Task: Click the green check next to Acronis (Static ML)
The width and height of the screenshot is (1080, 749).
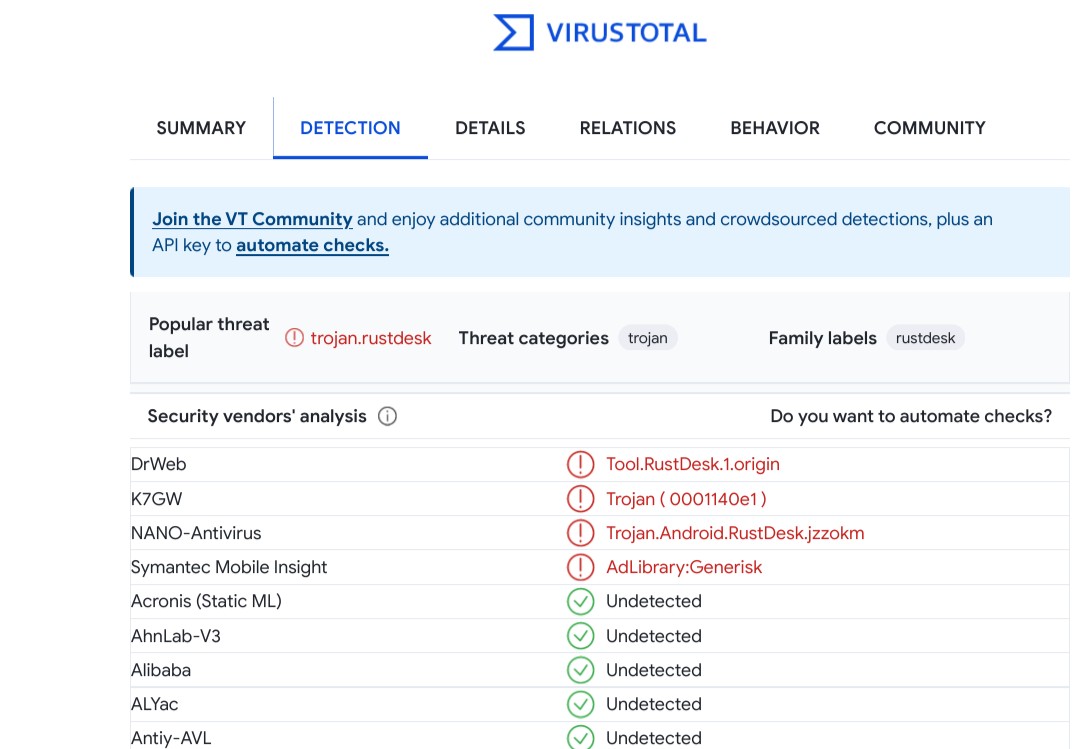Action: 580,601
